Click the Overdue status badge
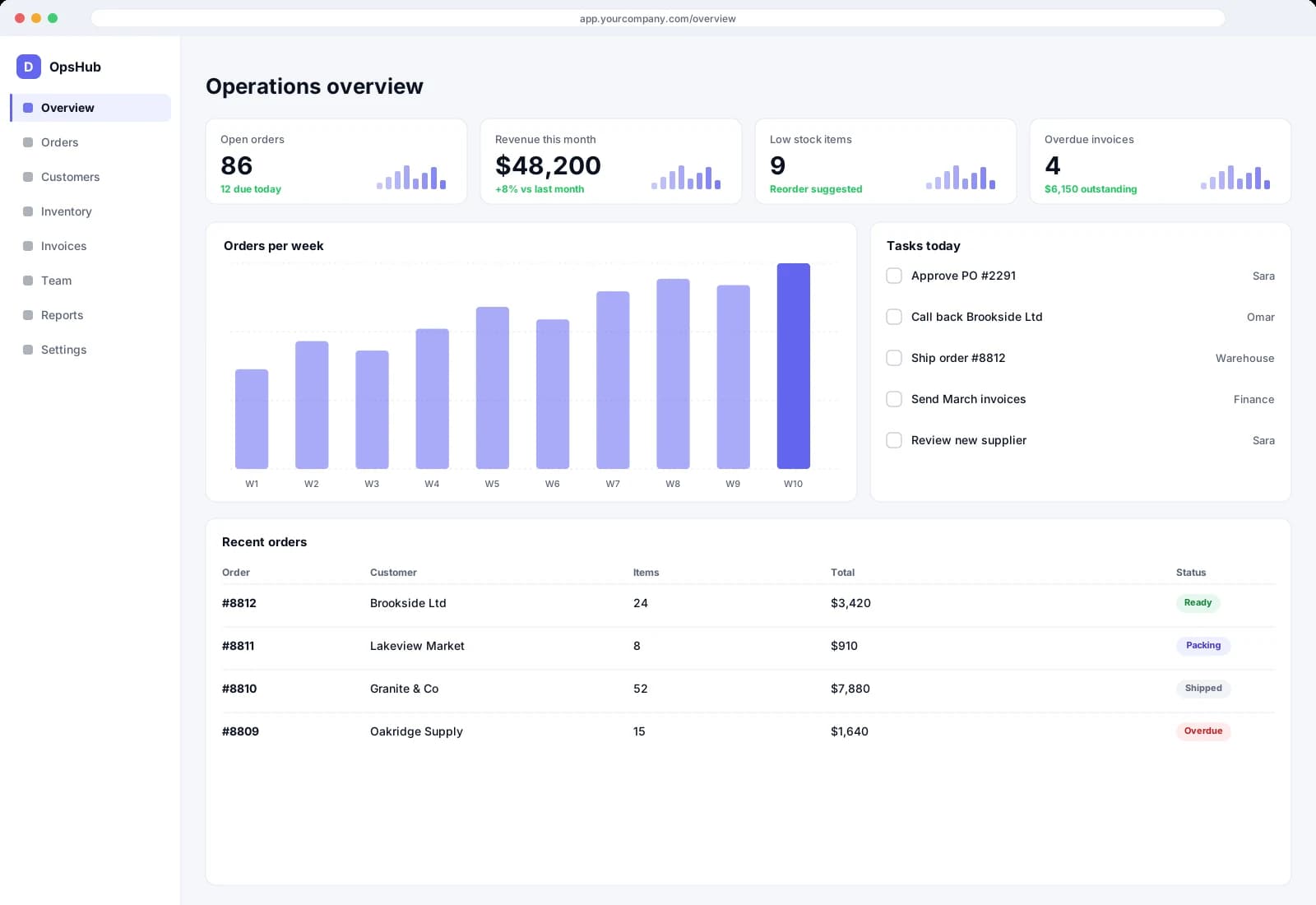Viewport: 1316px width, 905px height. coord(1203,731)
